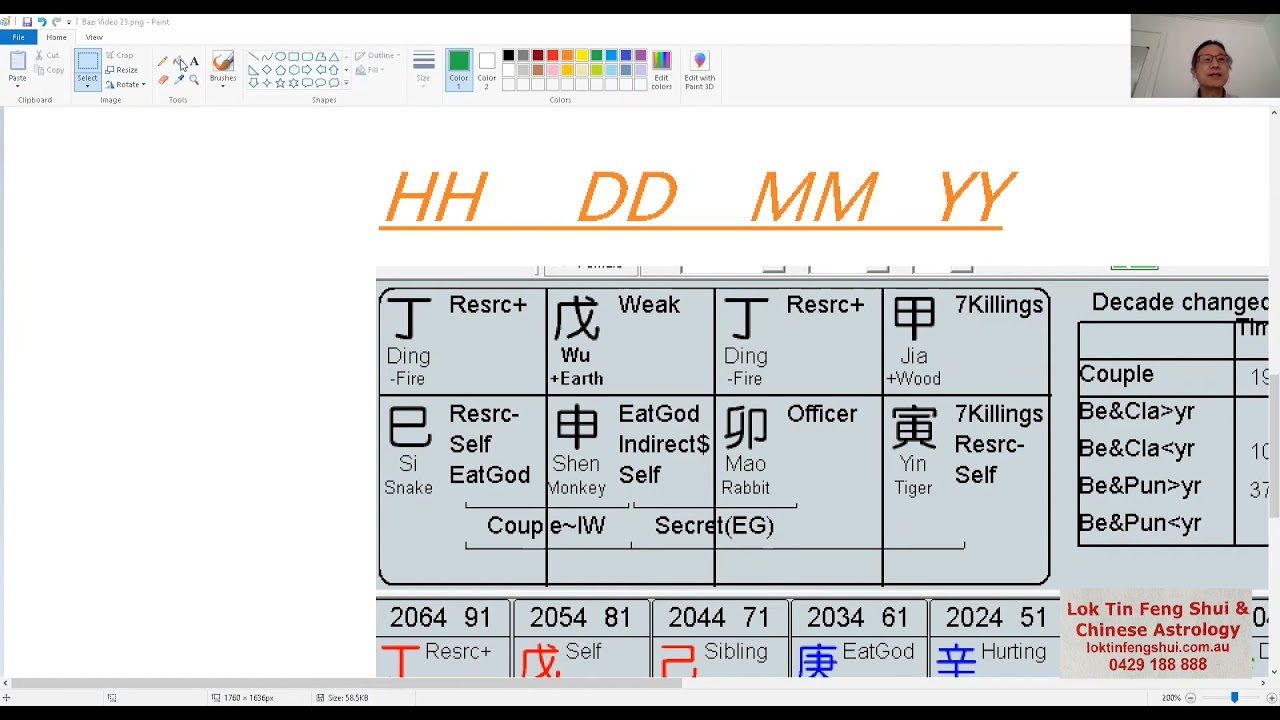
Task: Pick the purple color swatch
Action: (641, 56)
